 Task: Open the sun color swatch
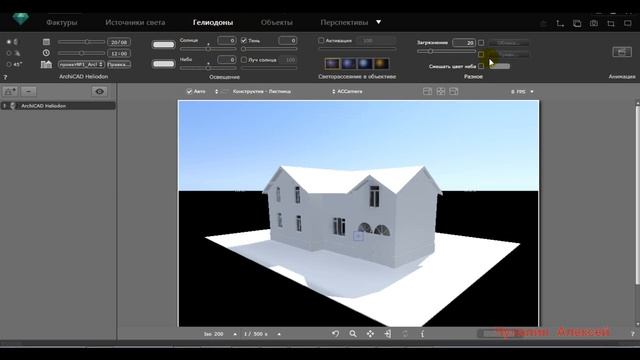tap(163, 44)
